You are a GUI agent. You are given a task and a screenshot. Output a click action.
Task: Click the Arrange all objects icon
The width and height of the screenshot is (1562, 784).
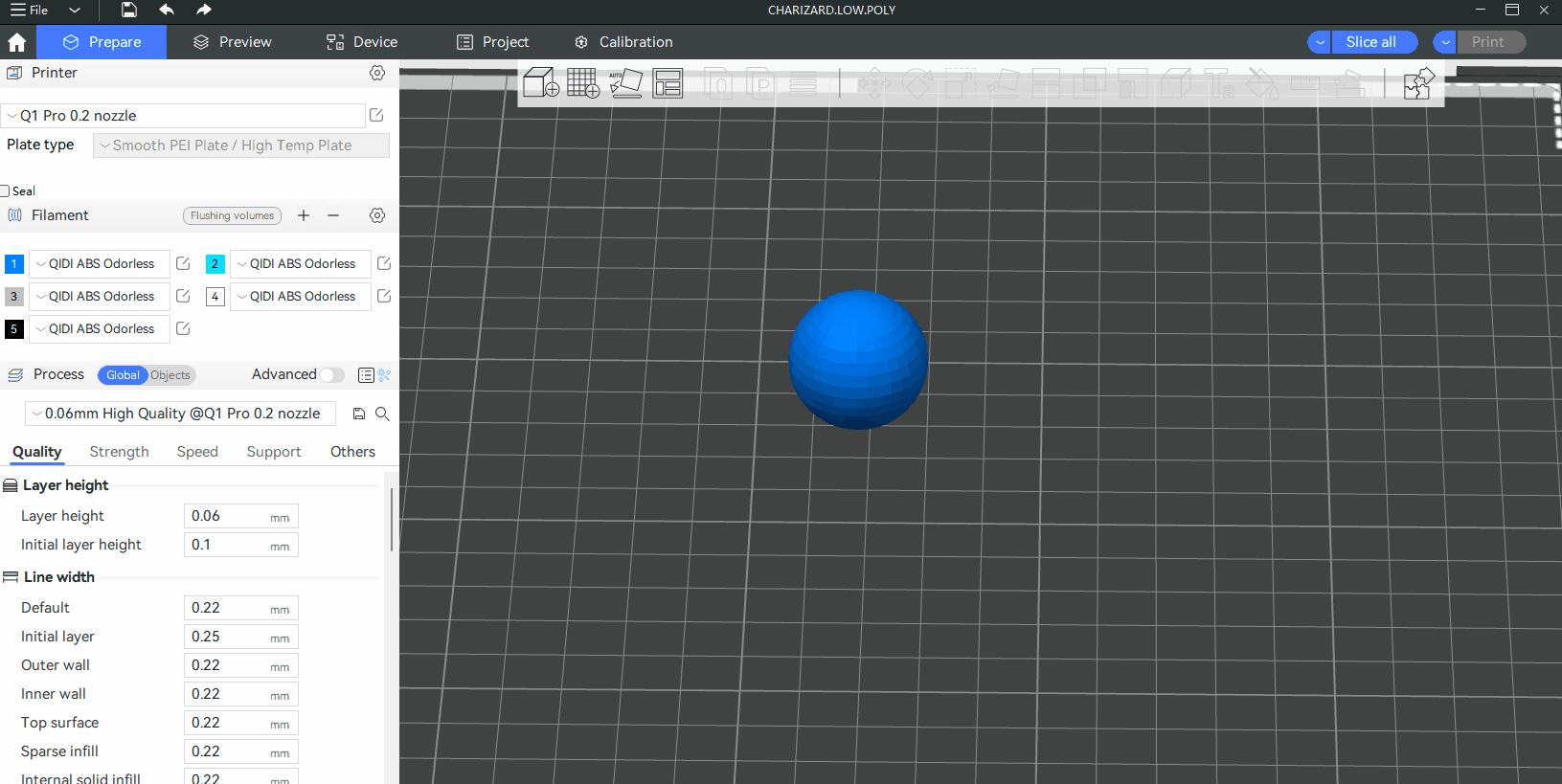point(668,83)
